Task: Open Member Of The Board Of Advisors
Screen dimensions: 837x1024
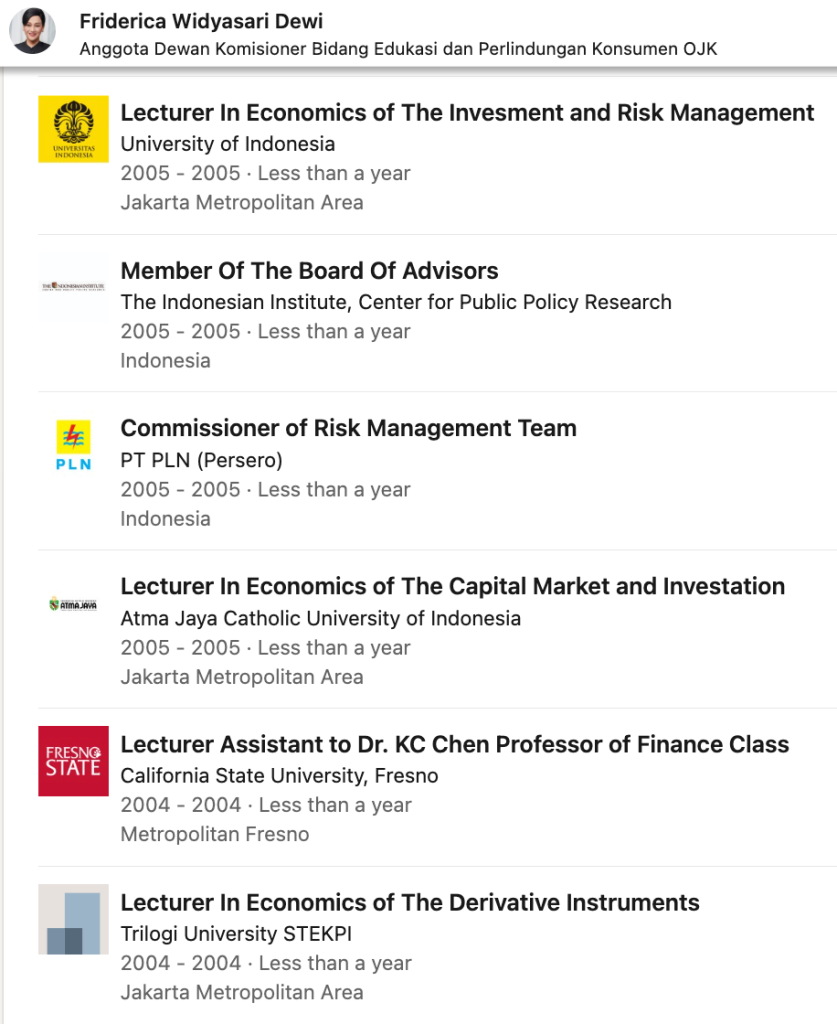Action: [309, 270]
